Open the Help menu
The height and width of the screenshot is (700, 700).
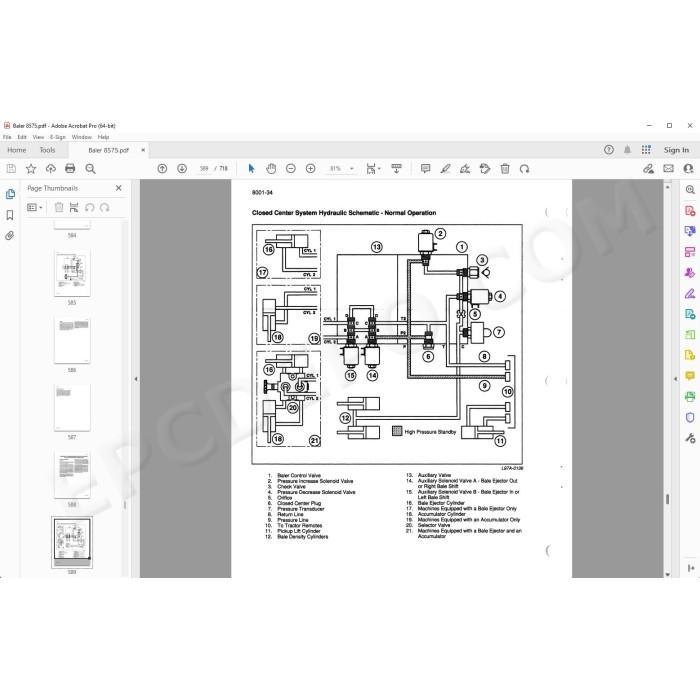click(x=104, y=137)
